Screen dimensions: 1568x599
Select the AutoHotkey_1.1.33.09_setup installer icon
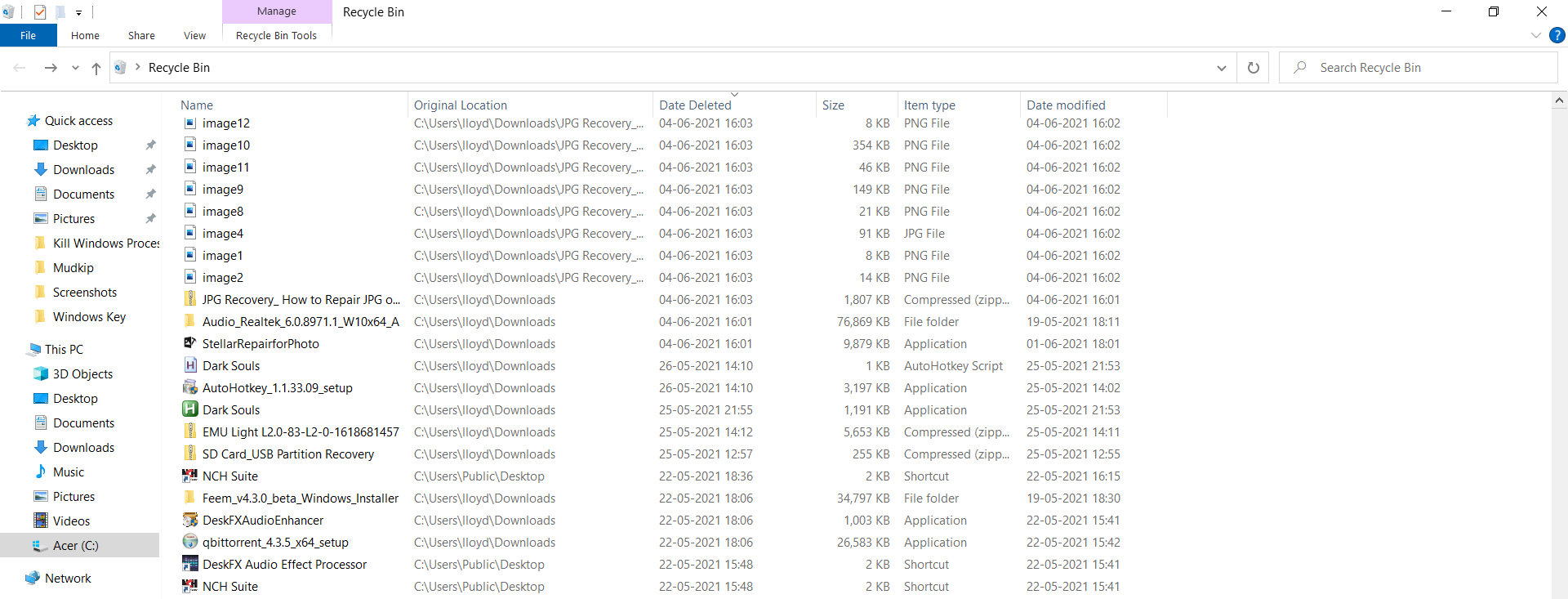tap(190, 387)
